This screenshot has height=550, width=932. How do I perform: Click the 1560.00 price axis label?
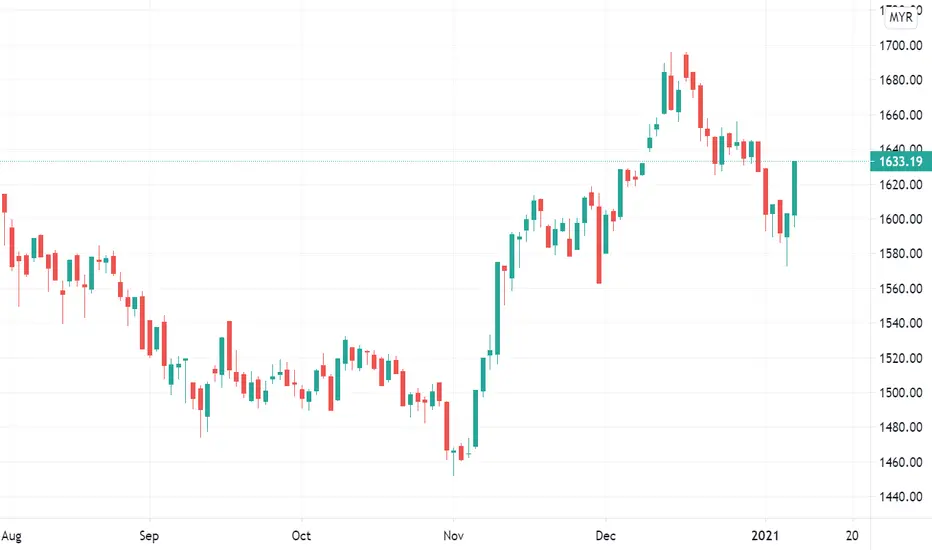pyautogui.click(x=900, y=288)
